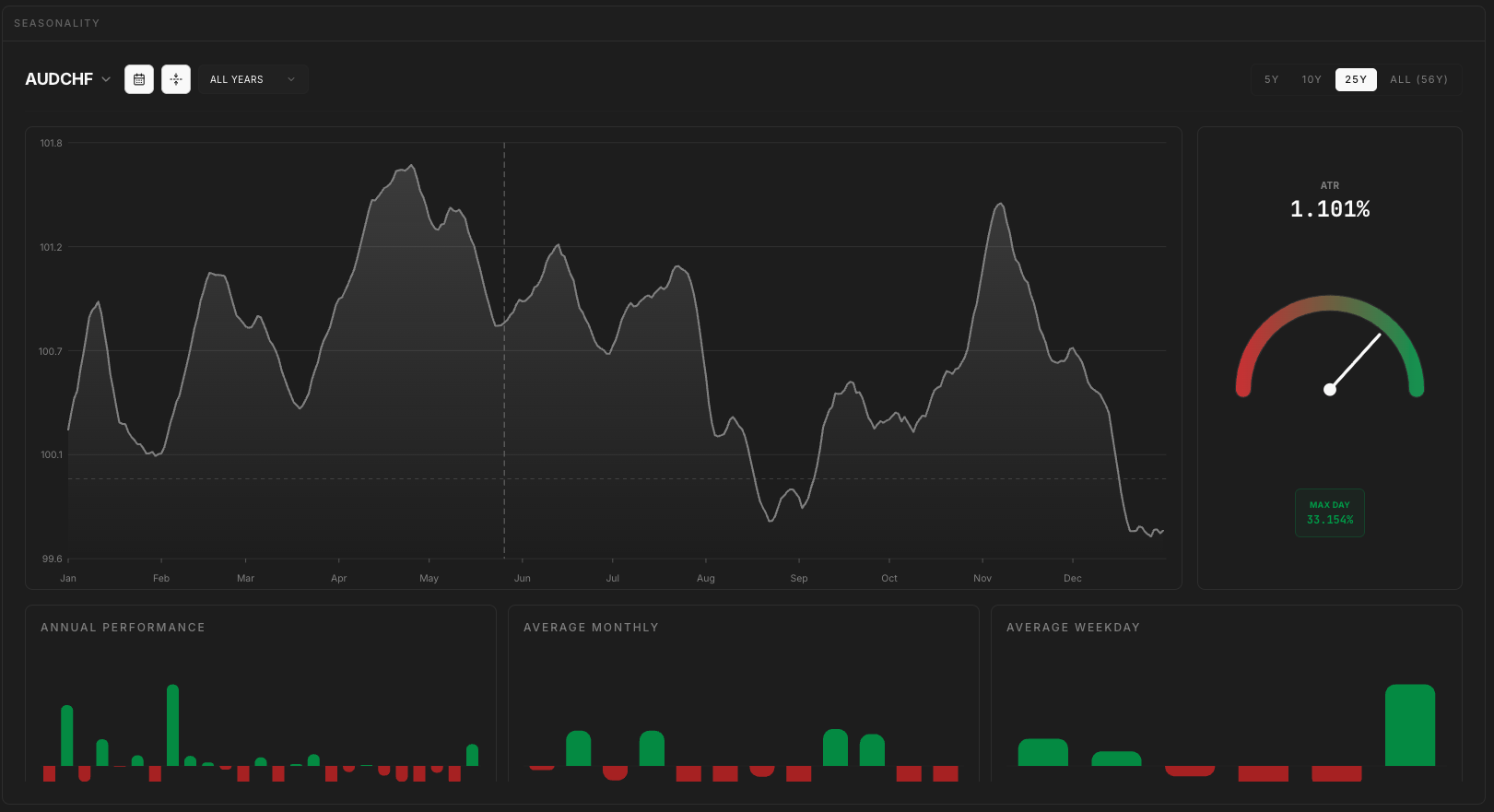The image size is (1494, 812).
Task: Switch to the 5Y range tab
Action: (x=1272, y=79)
